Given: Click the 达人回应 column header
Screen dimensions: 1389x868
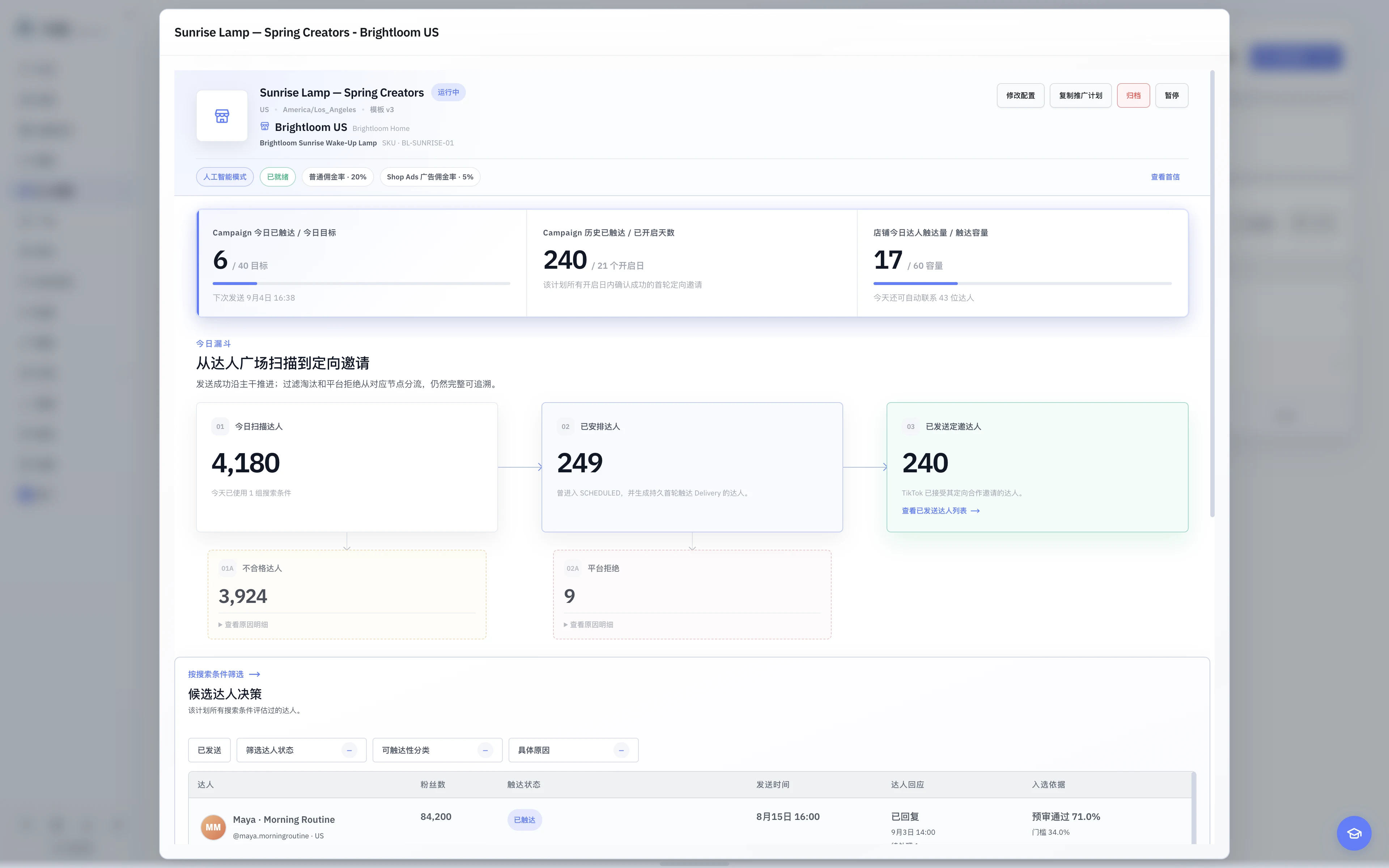Looking at the screenshot, I should (x=908, y=784).
